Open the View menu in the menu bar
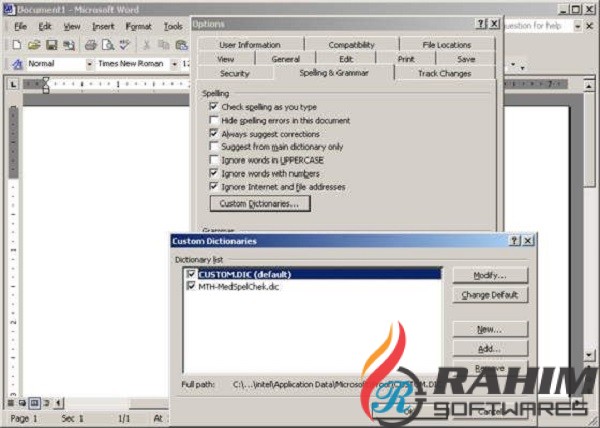This screenshot has height=428, width=600. tap(72, 26)
